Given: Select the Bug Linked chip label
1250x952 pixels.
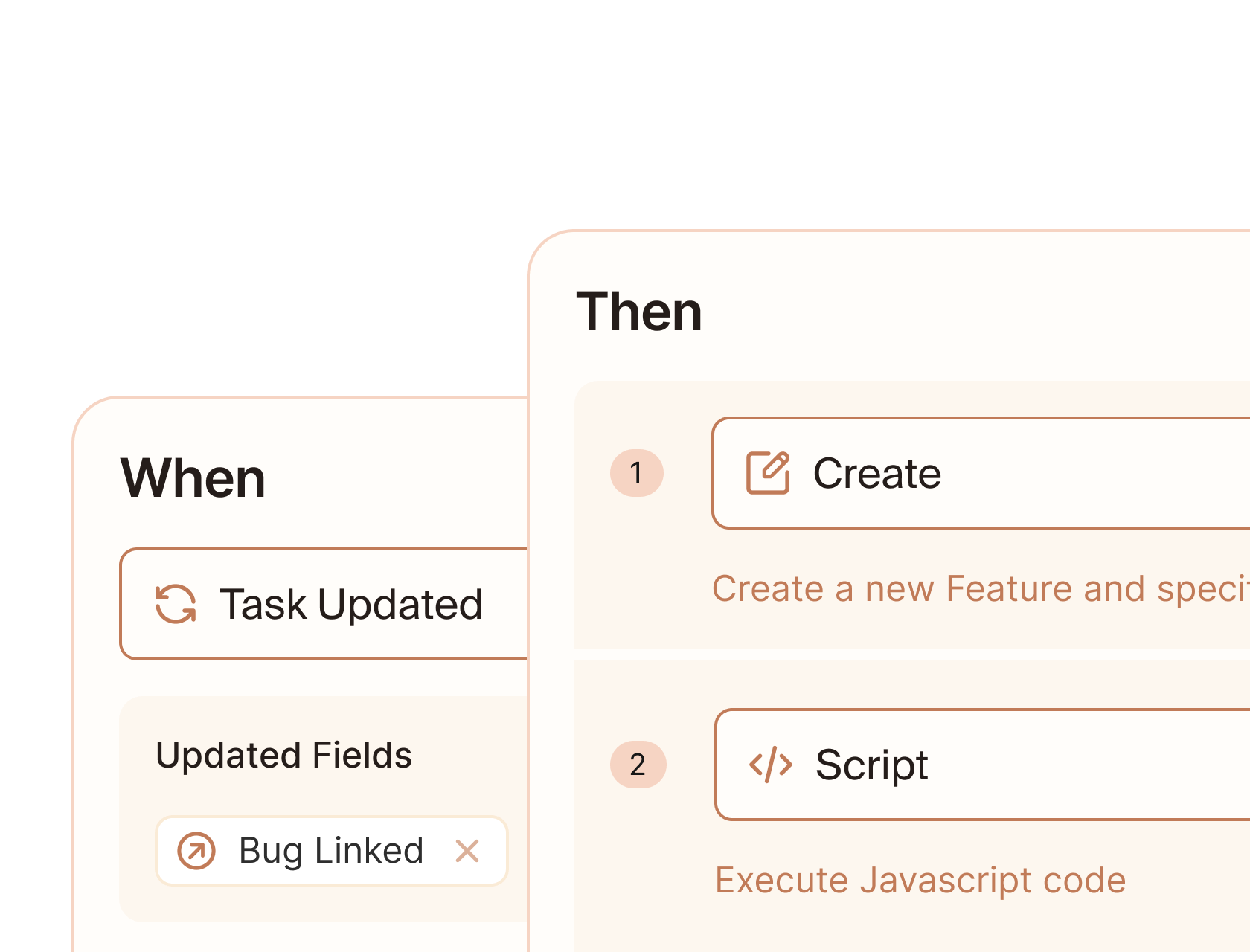Looking at the screenshot, I should 331,851.
